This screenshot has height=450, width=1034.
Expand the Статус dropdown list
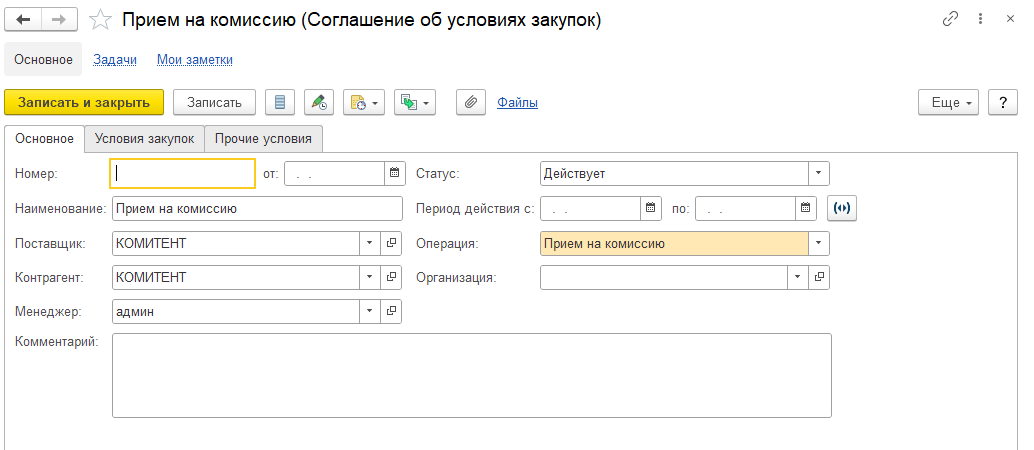coord(818,173)
